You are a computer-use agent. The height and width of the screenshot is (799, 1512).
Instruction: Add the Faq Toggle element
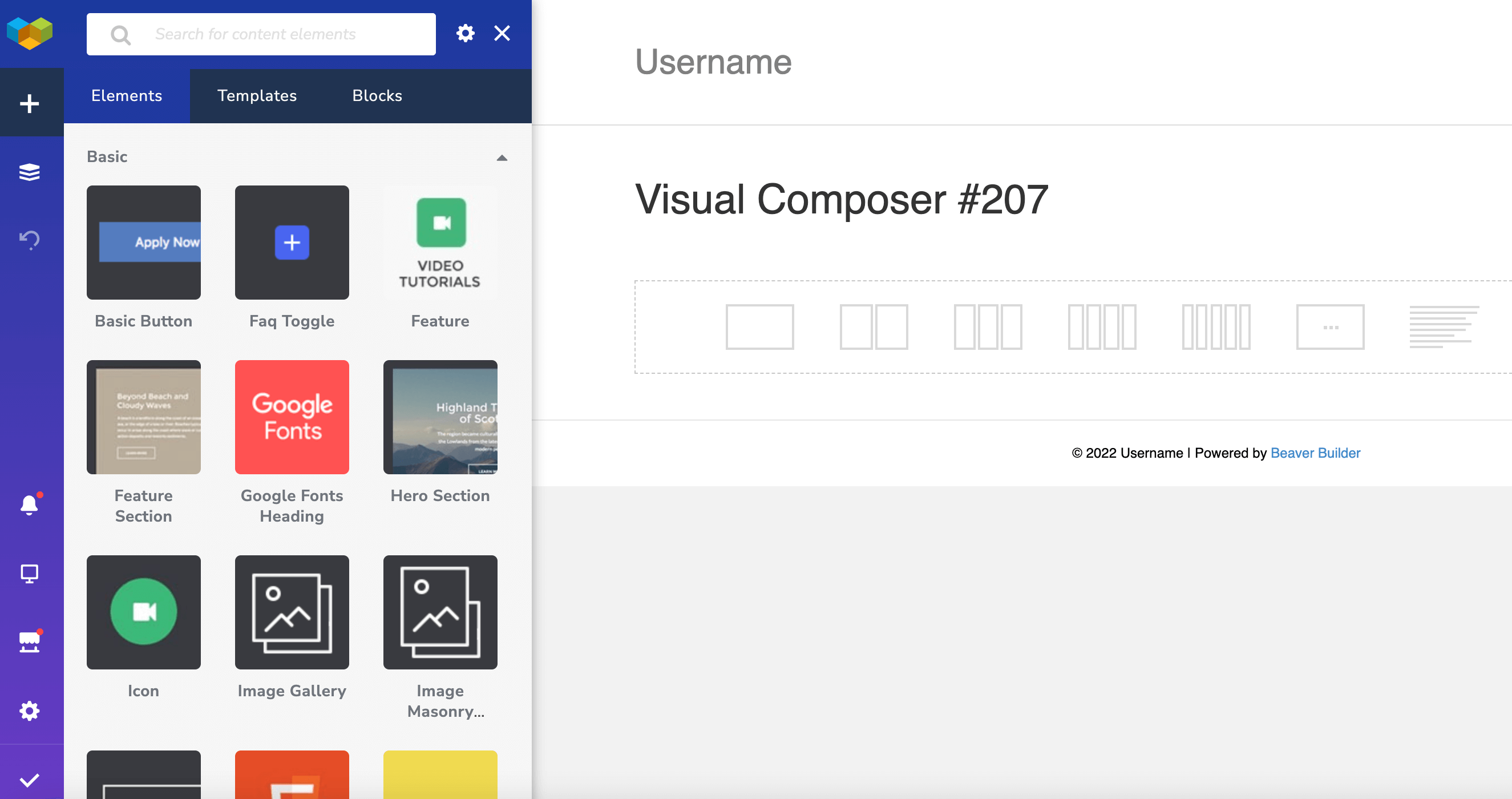292,243
